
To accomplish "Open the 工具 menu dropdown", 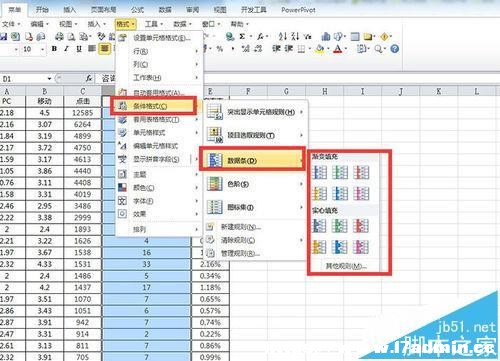I will [x=154, y=24].
